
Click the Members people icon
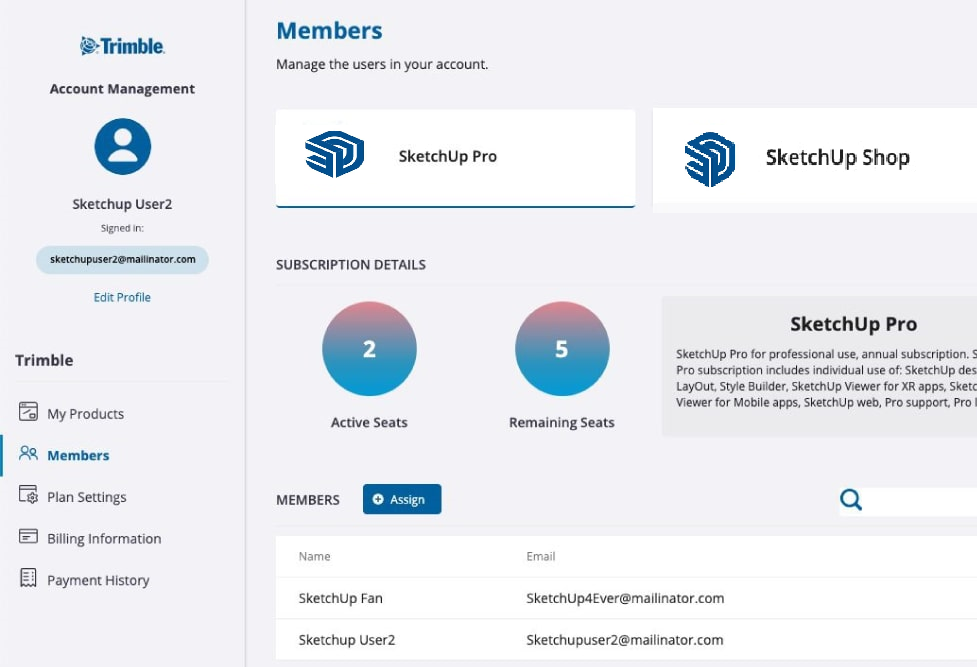click(28, 453)
